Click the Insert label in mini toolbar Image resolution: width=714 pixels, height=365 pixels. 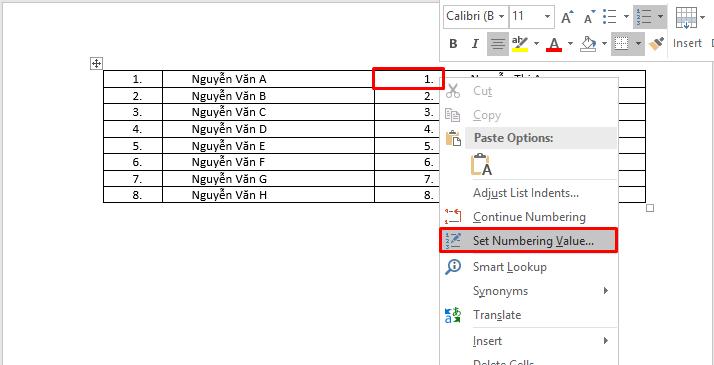pos(687,43)
